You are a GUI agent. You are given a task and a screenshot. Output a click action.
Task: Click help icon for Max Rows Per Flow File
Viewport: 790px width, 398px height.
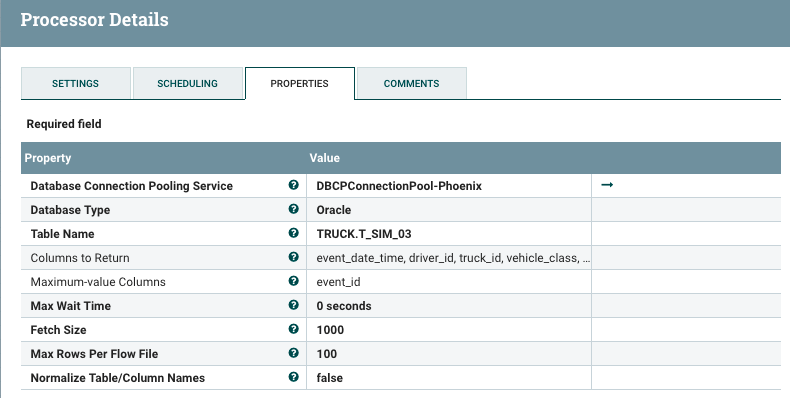tap(294, 353)
